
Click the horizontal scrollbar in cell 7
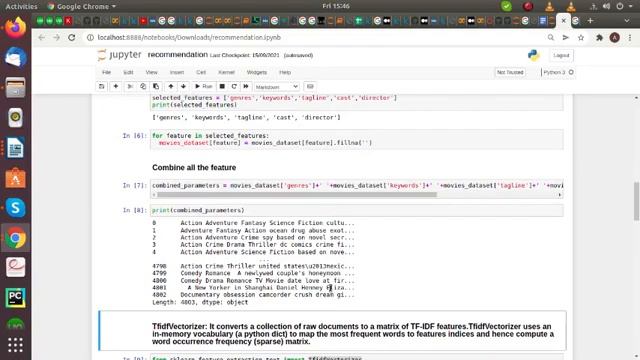click(x=297, y=195)
